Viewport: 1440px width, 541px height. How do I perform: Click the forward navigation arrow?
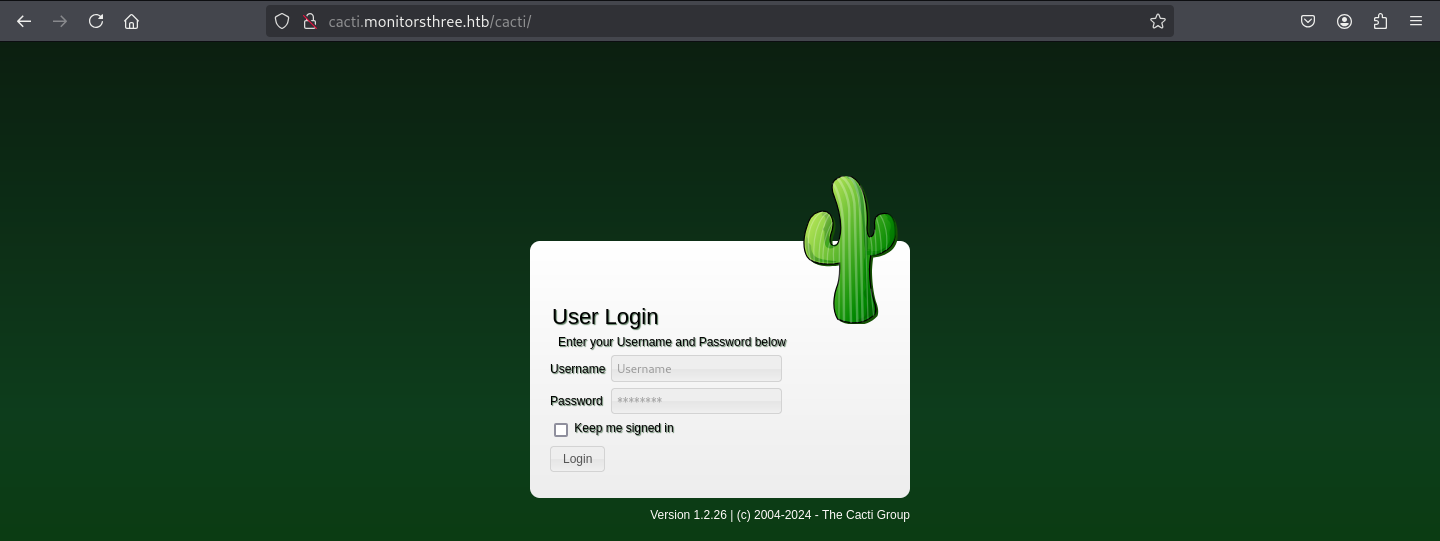[x=60, y=21]
